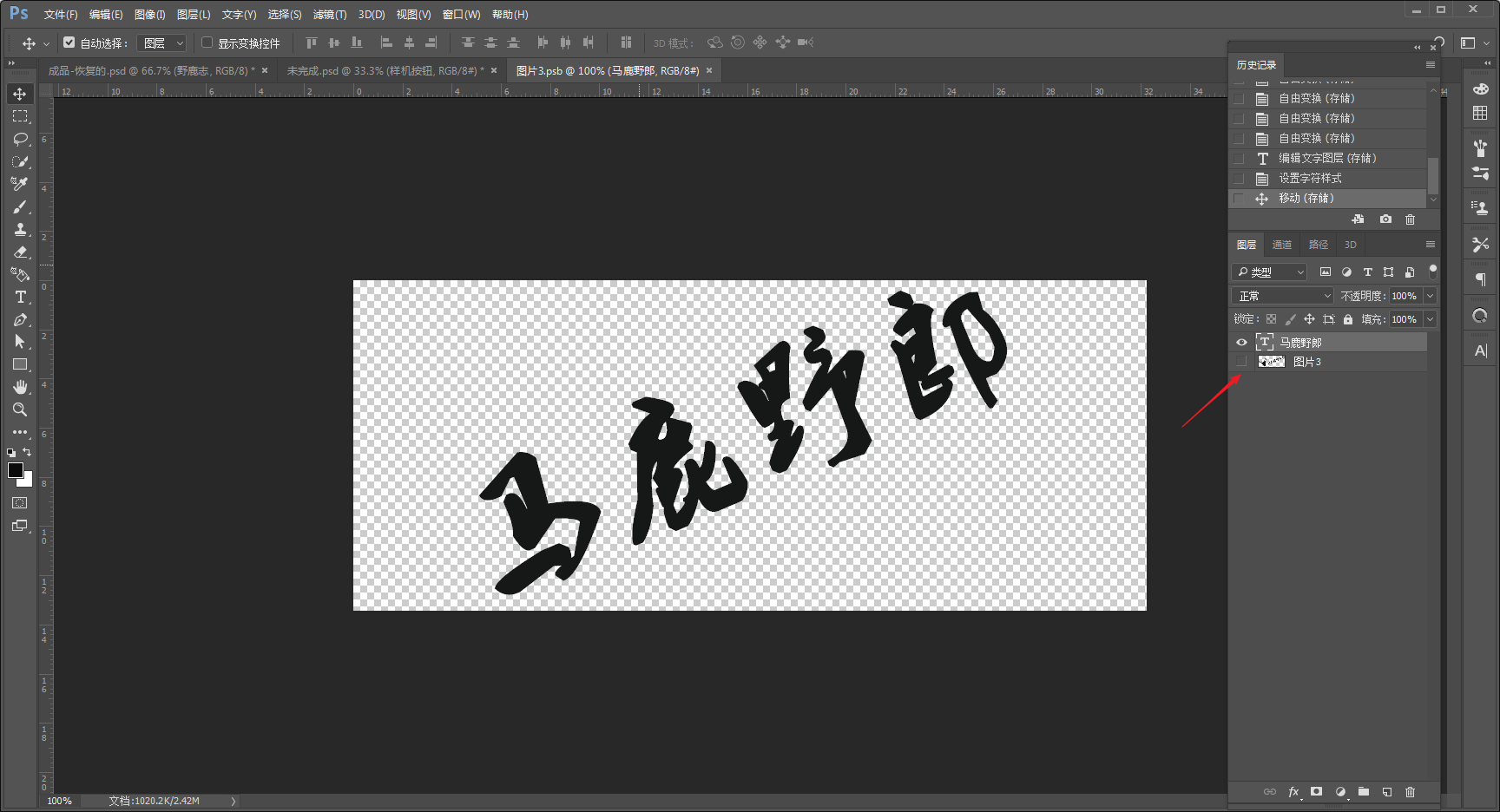Select the Path Selection arrow tool
This screenshot has height=812, width=1500.
20,342
